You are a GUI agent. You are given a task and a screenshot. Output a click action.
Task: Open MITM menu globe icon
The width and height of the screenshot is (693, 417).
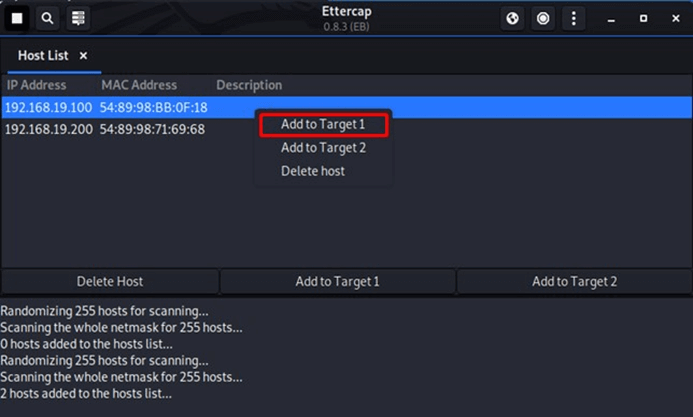pyautogui.click(x=512, y=18)
